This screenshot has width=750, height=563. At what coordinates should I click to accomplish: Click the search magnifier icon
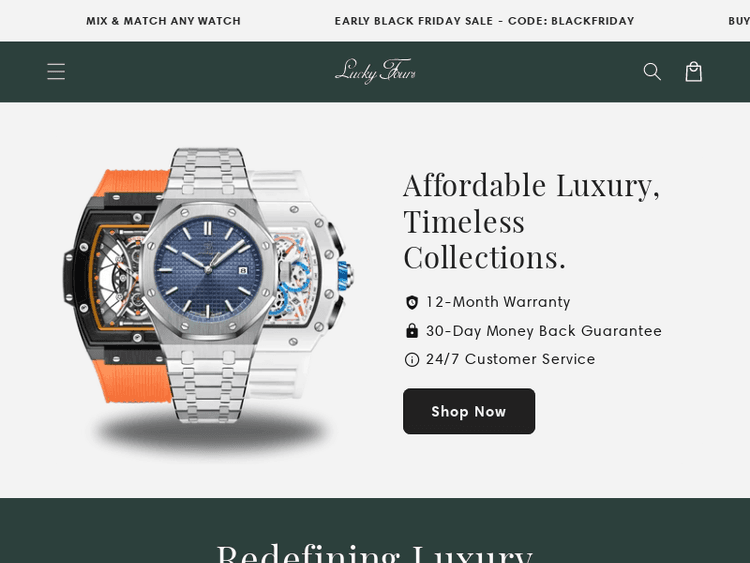click(651, 72)
